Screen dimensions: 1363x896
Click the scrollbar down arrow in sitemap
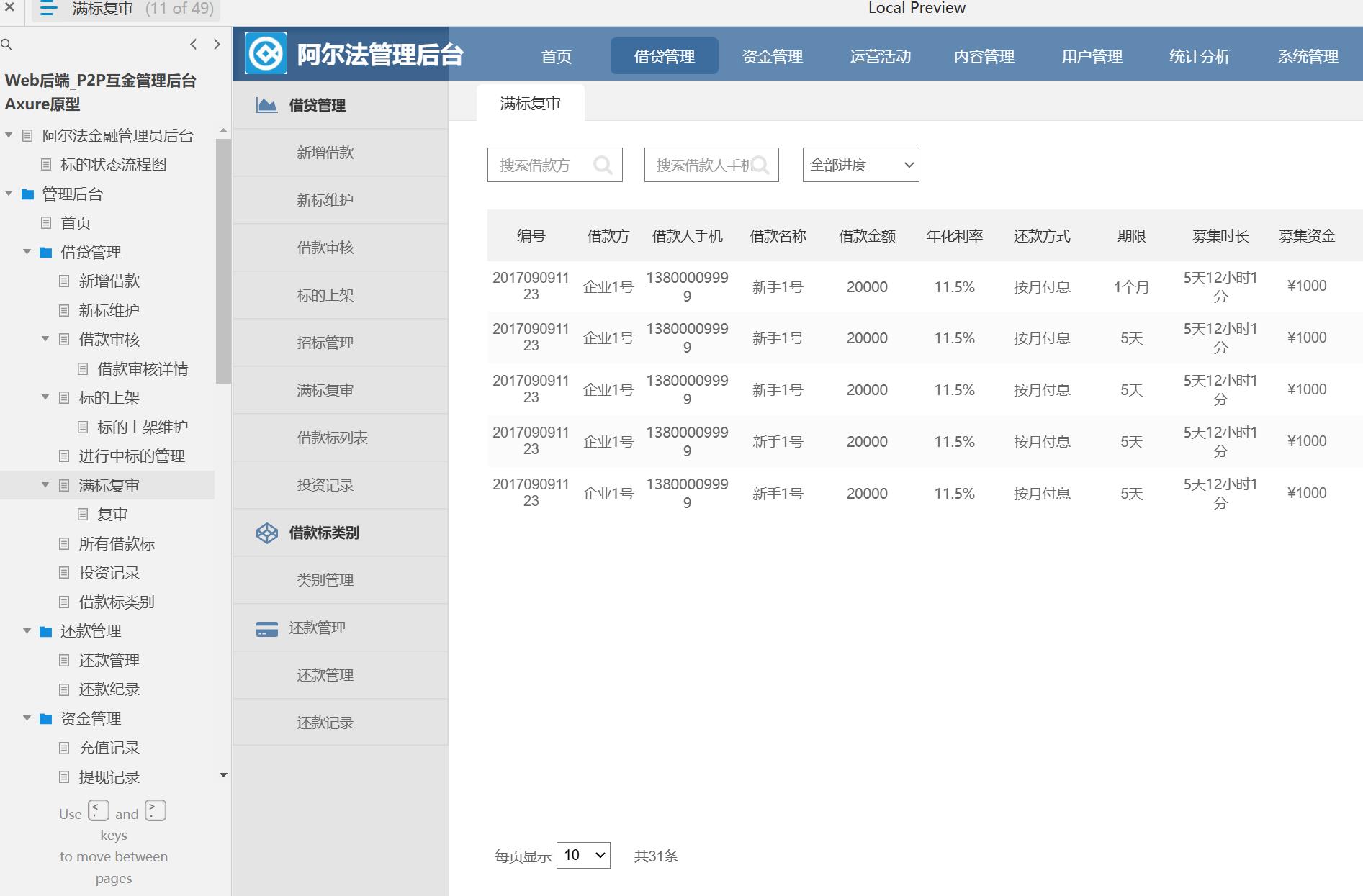click(x=223, y=775)
